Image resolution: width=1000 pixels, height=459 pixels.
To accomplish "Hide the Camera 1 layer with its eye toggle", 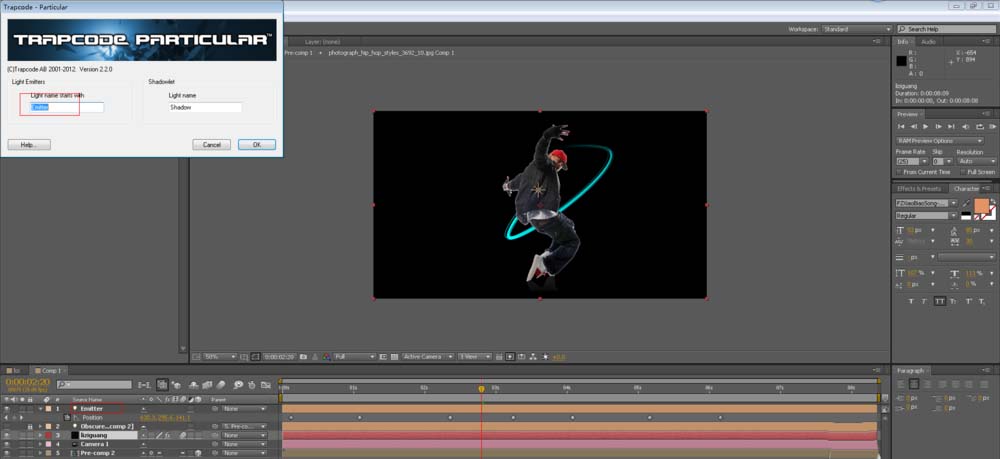I will (x=6, y=444).
